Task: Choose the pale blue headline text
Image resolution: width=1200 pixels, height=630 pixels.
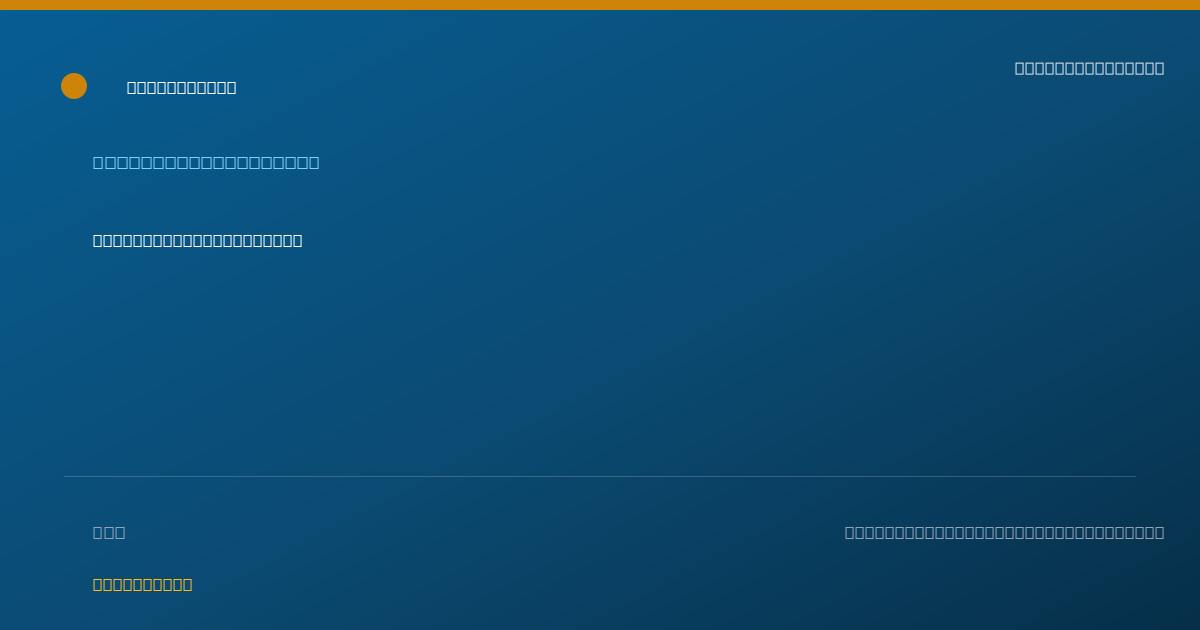Action: 206,162
